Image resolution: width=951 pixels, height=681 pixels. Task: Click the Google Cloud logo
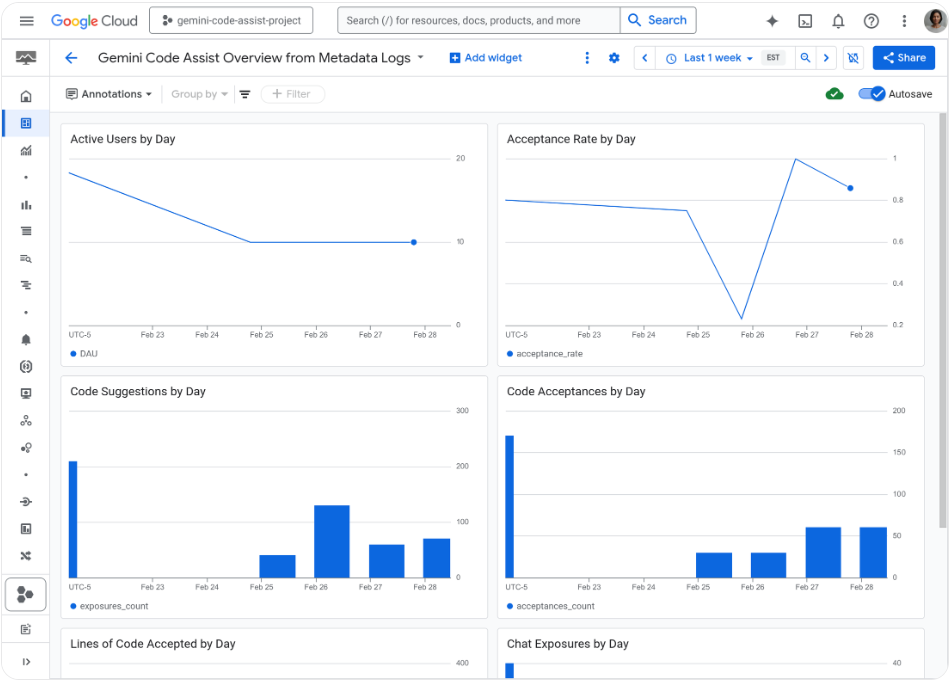(x=94, y=21)
